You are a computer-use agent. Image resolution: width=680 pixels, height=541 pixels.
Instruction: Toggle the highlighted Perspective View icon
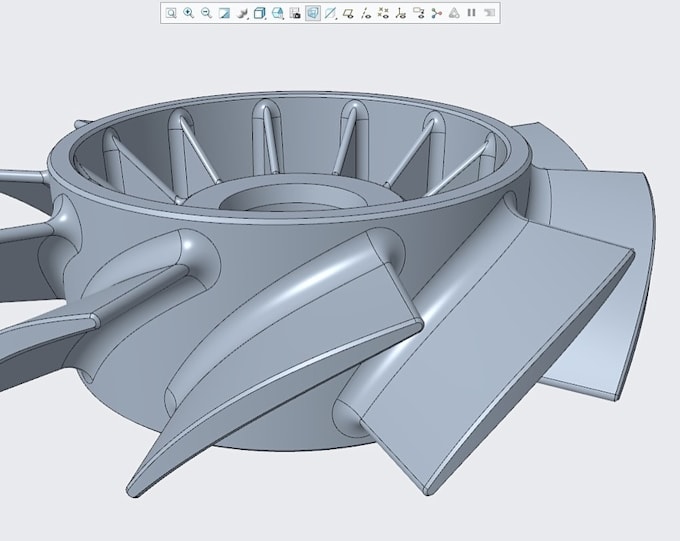(x=313, y=13)
